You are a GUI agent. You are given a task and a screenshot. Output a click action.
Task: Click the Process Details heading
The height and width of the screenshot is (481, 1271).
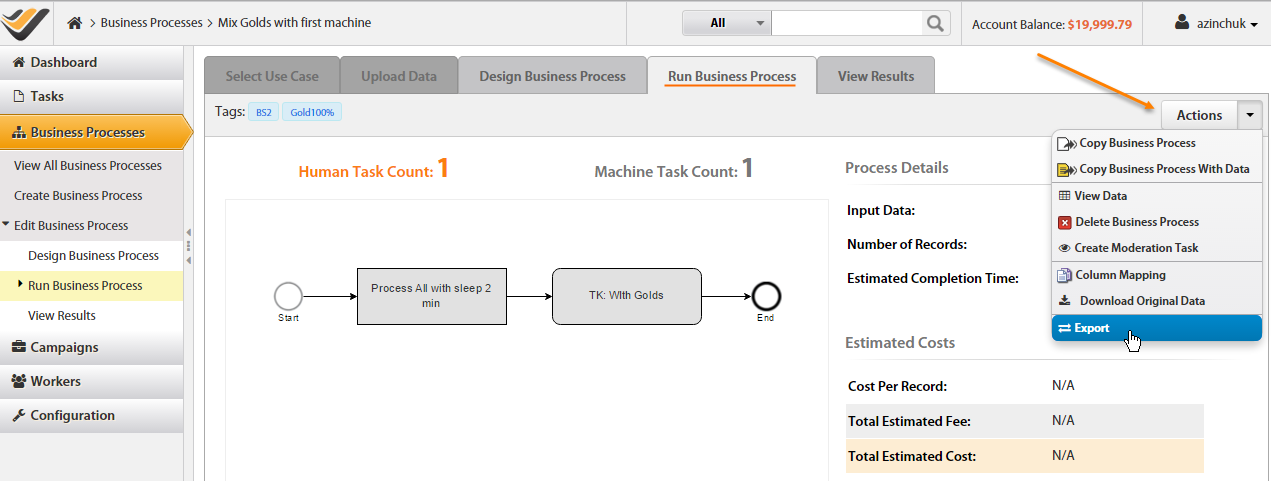[x=897, y=168]
